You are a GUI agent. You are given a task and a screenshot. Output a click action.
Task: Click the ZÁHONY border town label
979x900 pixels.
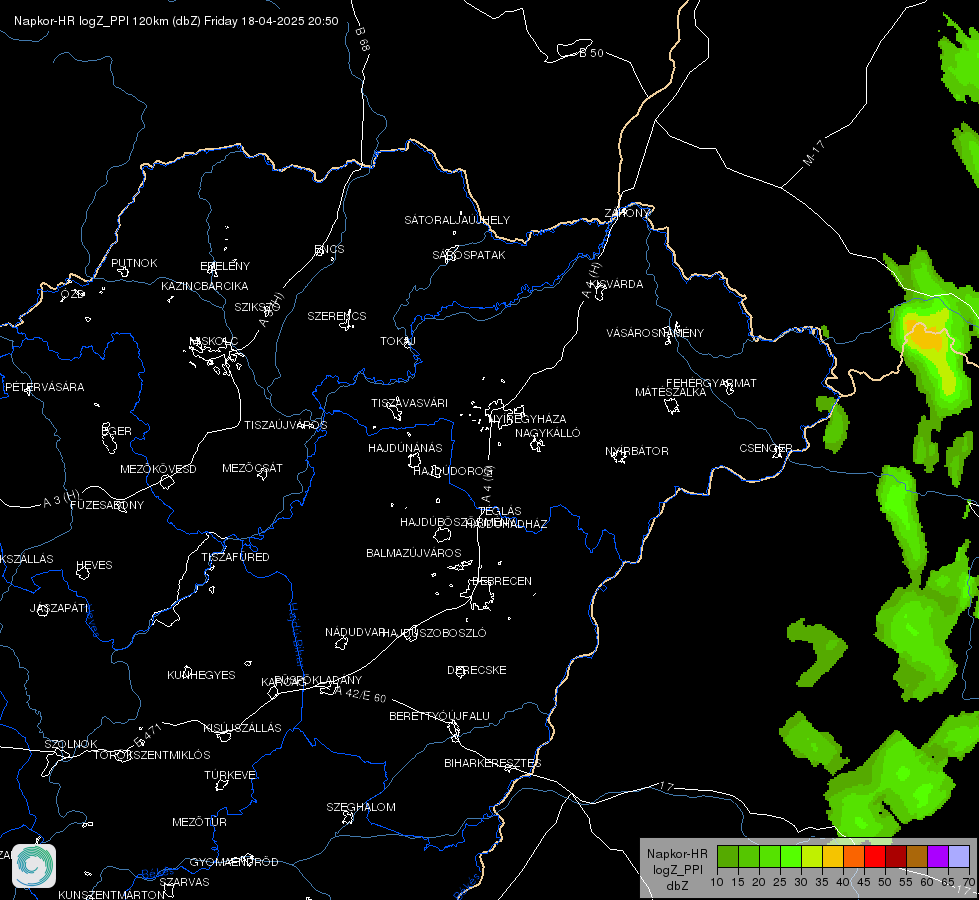(627, 213)
